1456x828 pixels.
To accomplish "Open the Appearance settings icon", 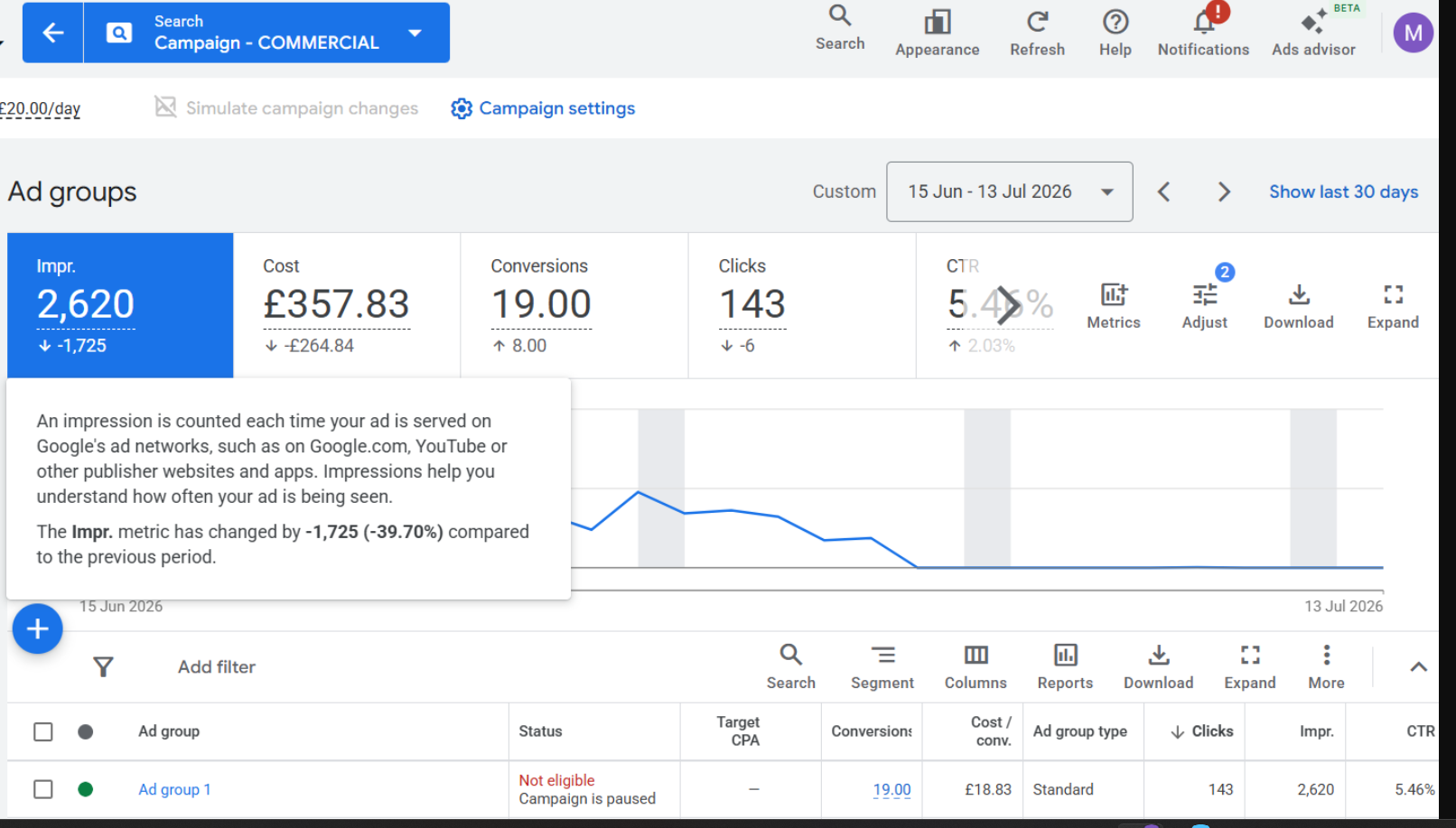I will coord(937,33).
